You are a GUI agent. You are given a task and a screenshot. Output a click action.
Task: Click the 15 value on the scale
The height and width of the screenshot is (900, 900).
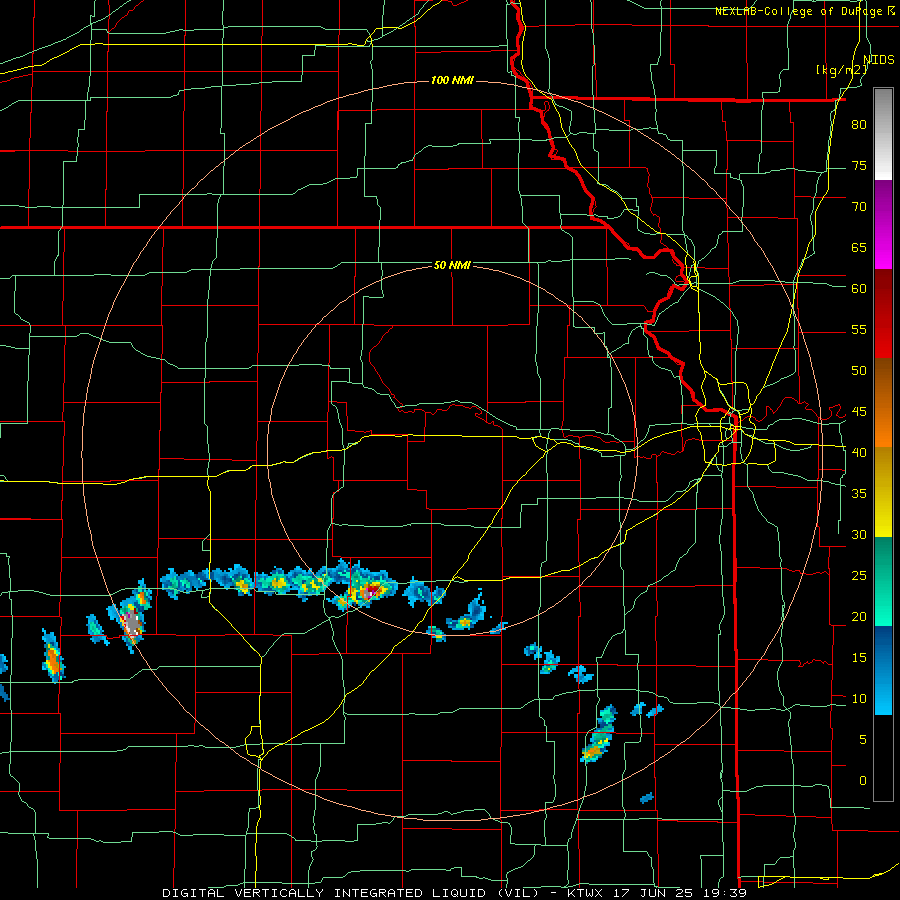coord(859,657)
